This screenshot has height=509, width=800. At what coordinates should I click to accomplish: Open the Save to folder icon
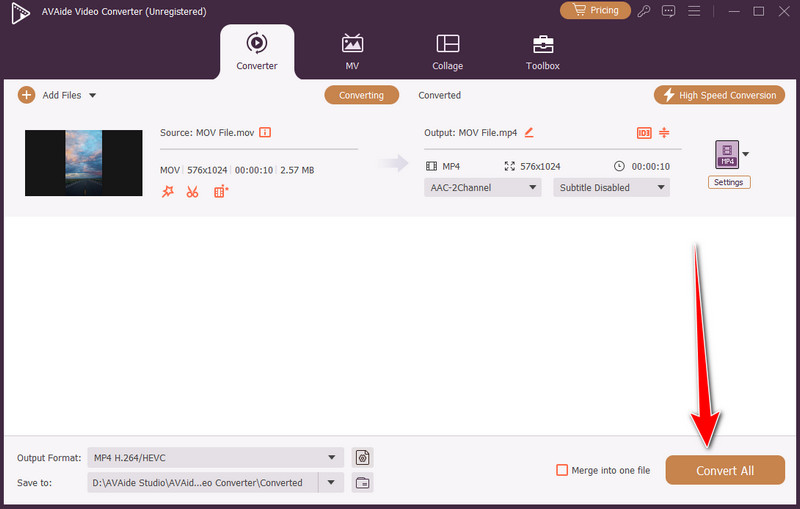[362, 483]
